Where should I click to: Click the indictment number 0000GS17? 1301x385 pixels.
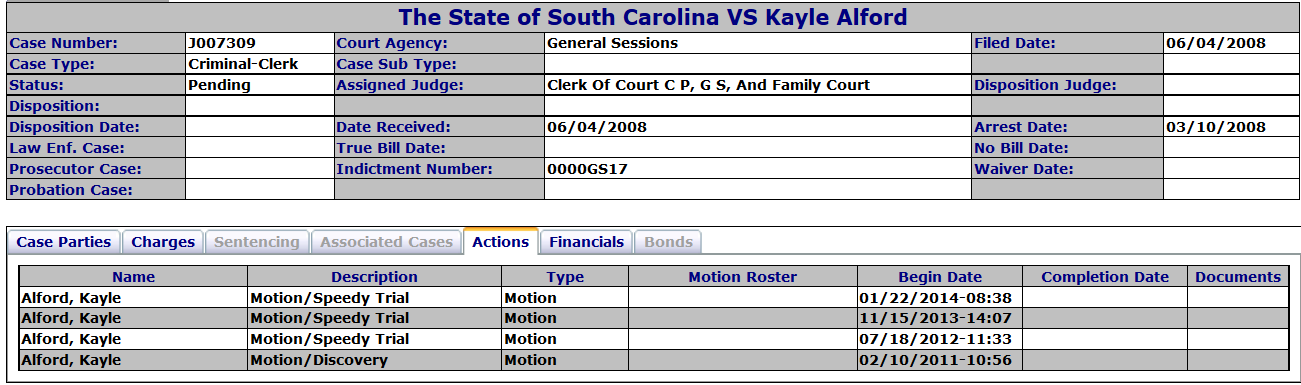pyautogui.click(x=587, y=169)
